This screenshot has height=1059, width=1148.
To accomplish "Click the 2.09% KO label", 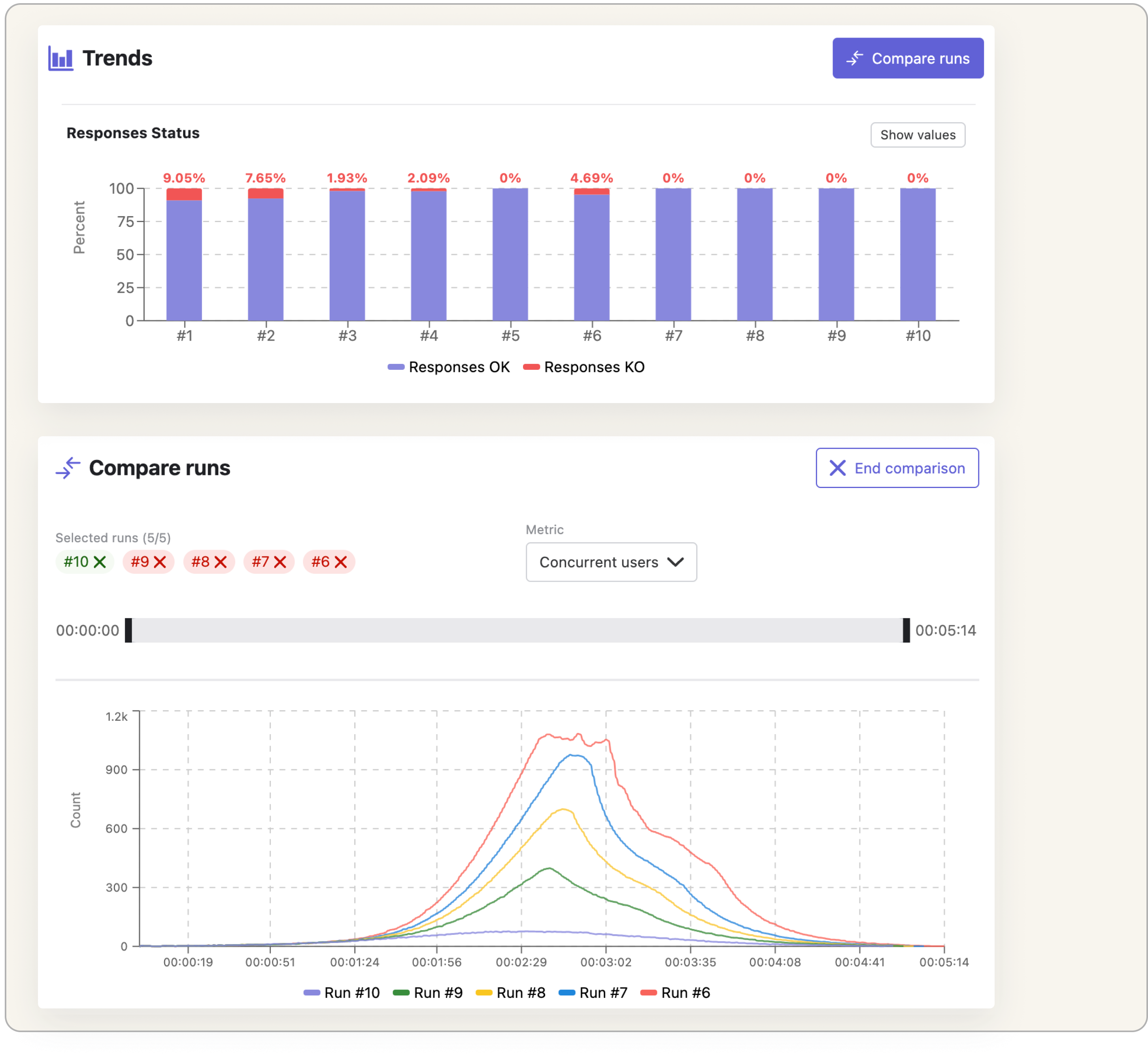I will tap(428, 178).
